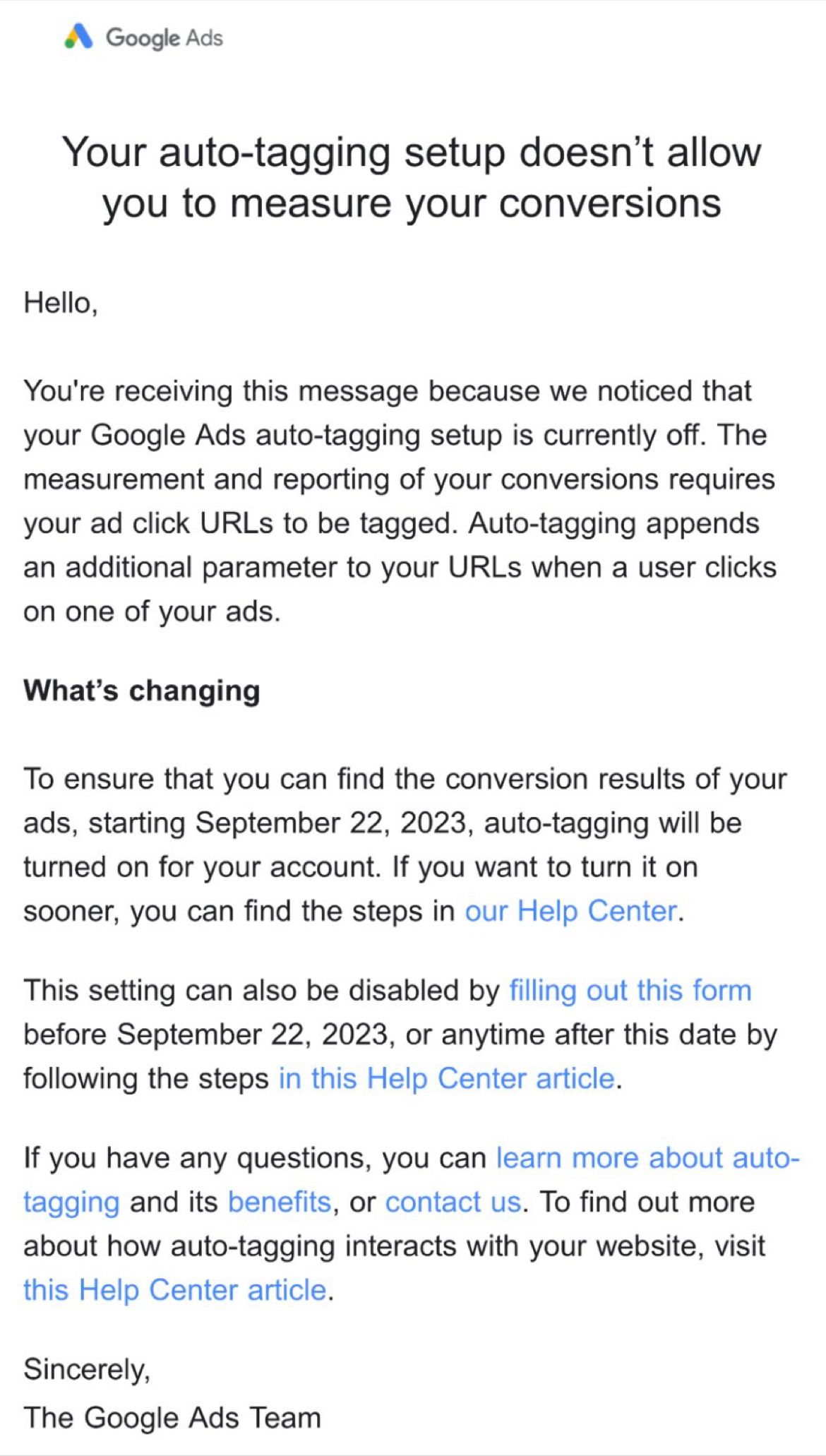Click the 'Sincerely,' closing line
Screen dimensions: 826x1456
tap(87, 1369)
